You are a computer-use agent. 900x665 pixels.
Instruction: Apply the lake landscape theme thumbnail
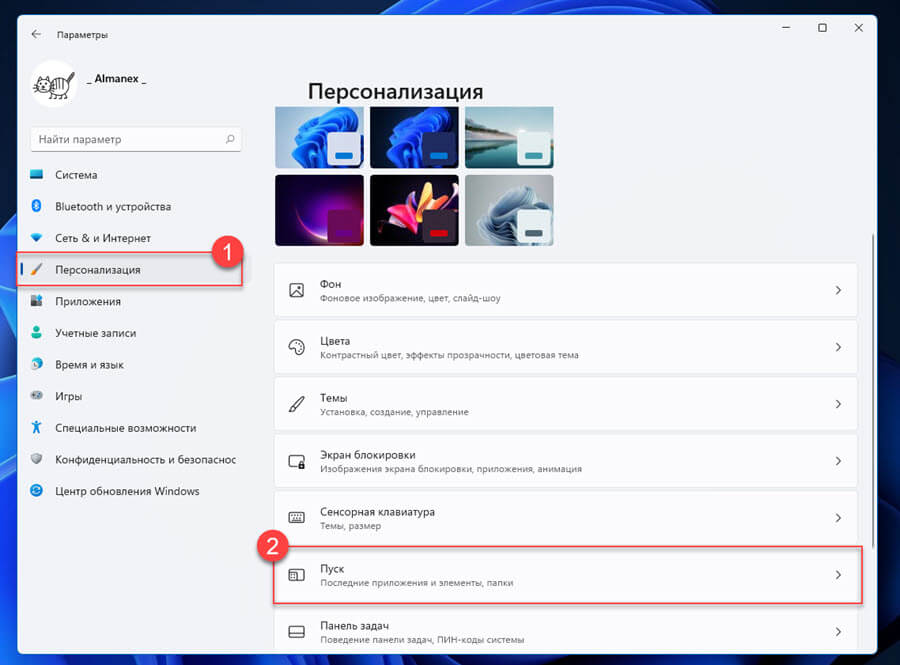click(509, 137)
